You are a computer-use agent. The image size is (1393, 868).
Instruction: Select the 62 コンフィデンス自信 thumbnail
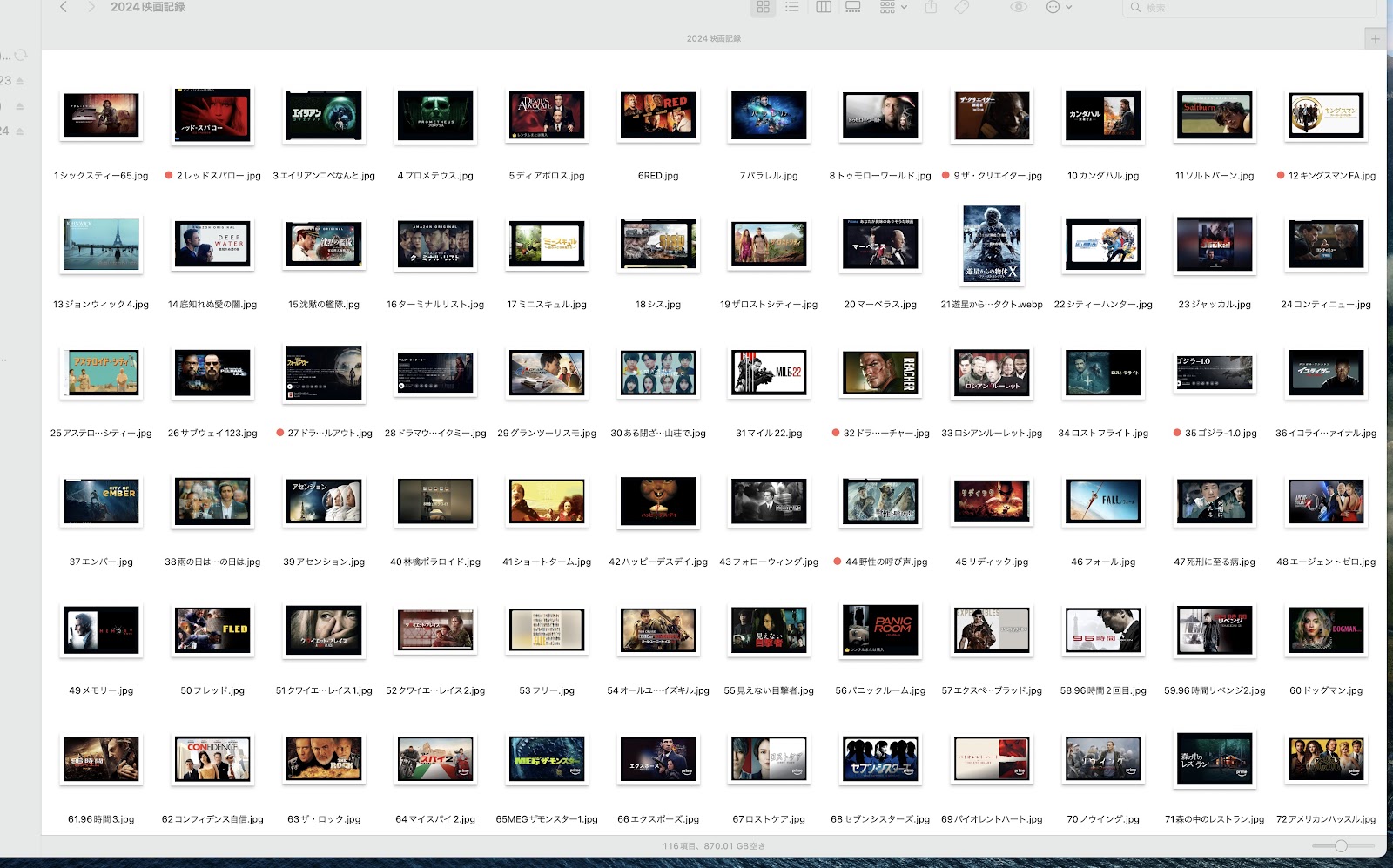212,759
